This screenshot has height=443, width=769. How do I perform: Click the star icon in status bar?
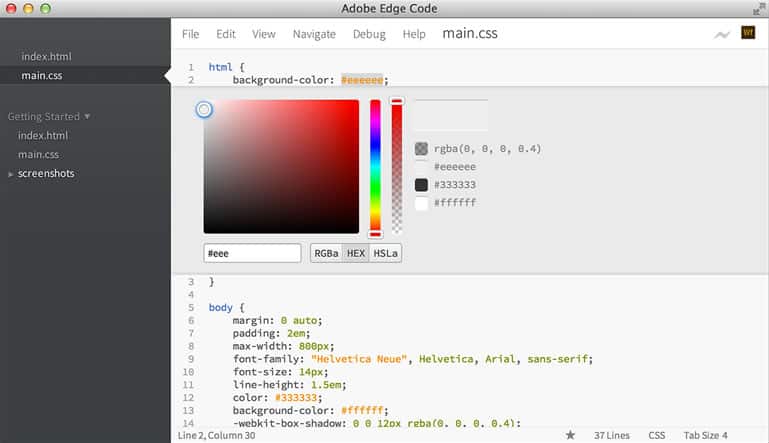tap(570, 435)
